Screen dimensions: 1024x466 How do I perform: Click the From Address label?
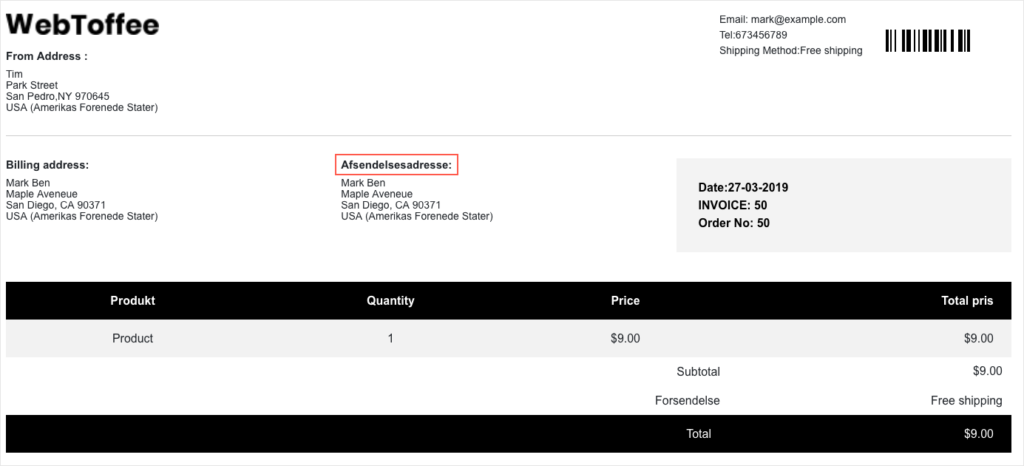pos(46,56)
